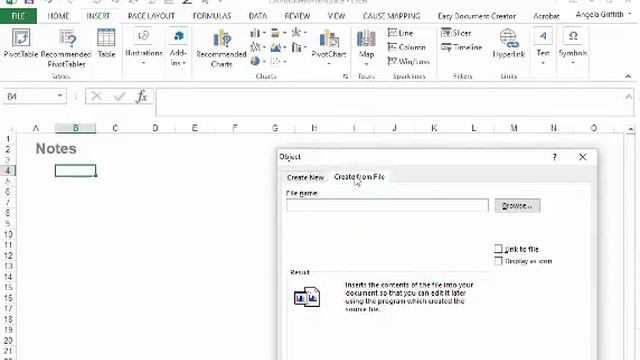Click the File name input field
The height and width of the screenshot is (360, 640).
tap(387, 205)
